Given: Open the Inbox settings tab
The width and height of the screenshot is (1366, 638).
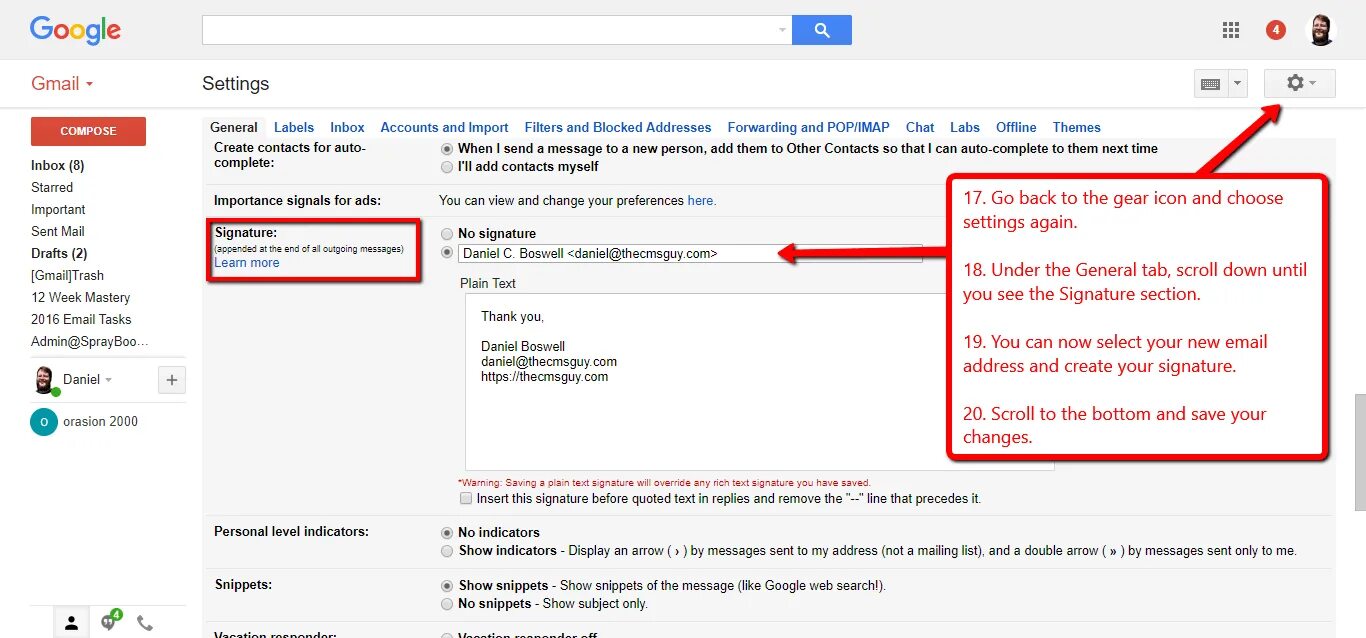Looking at the screenshot, I should (347, 127).
